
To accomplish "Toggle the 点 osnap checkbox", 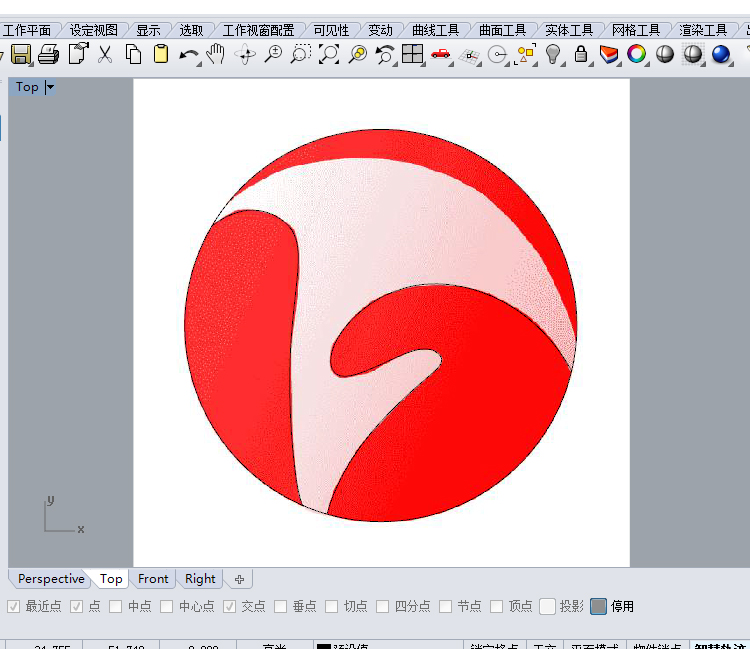I will [77, 606].
